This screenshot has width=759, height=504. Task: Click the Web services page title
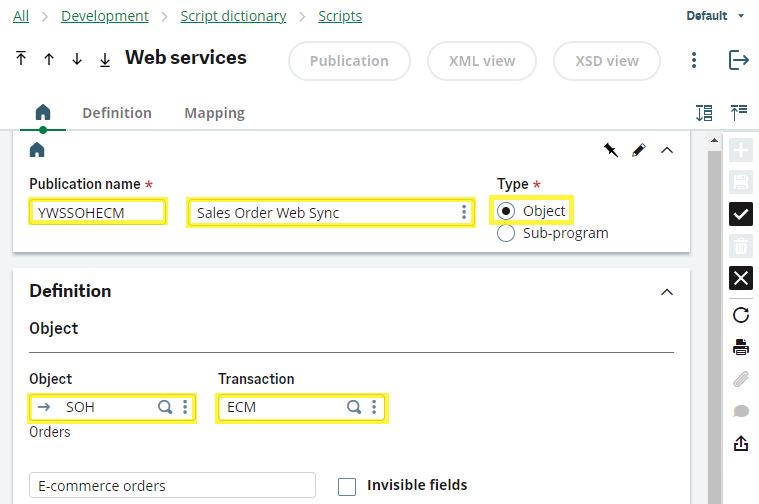tap(186, 58)
